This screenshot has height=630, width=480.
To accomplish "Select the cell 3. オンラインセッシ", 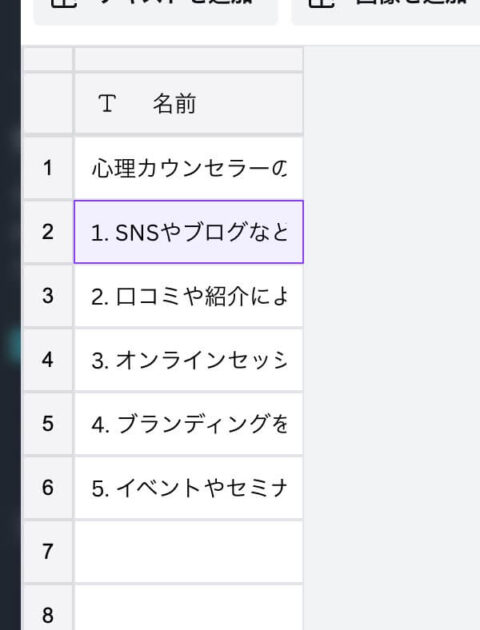I will click(189, 360).
